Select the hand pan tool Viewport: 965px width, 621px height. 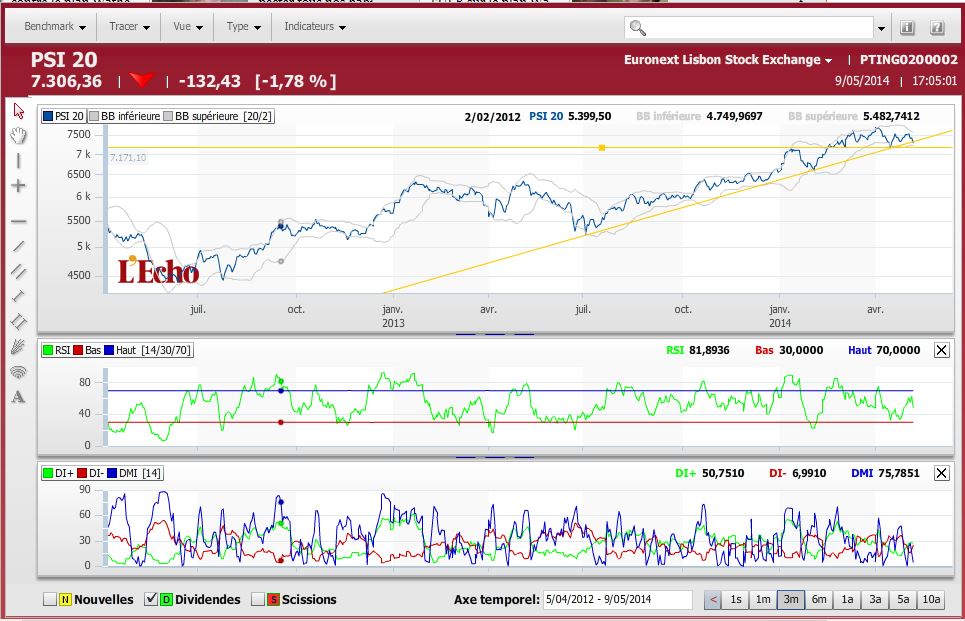(x=19, y=135)
